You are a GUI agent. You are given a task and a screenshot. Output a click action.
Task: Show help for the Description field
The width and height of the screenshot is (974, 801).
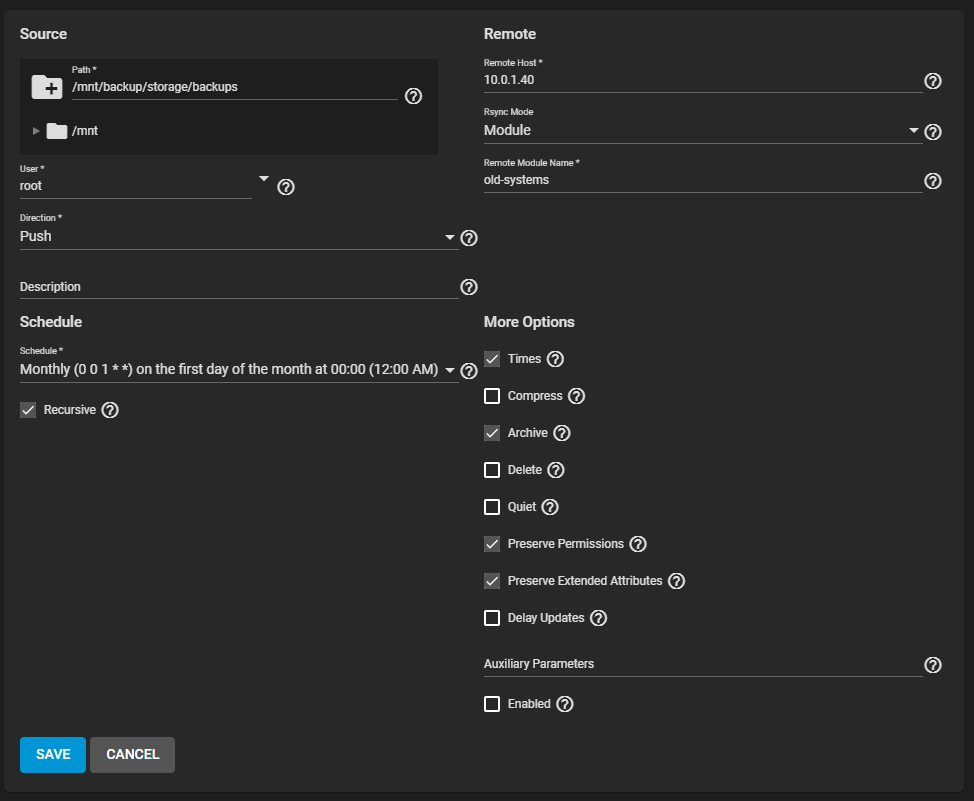469,287
